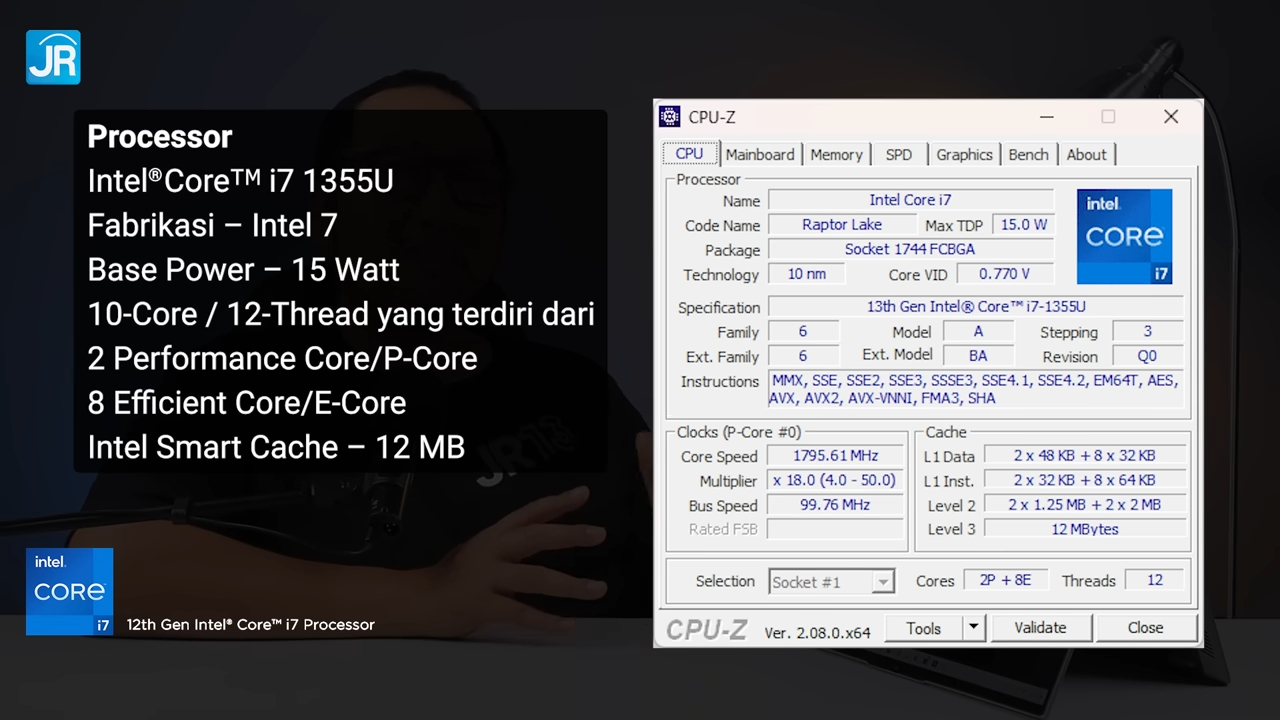The image size is (1280, 720).
Task: Click the 12th Gen Intel Core i7 badge
Action: coord(69,592)
